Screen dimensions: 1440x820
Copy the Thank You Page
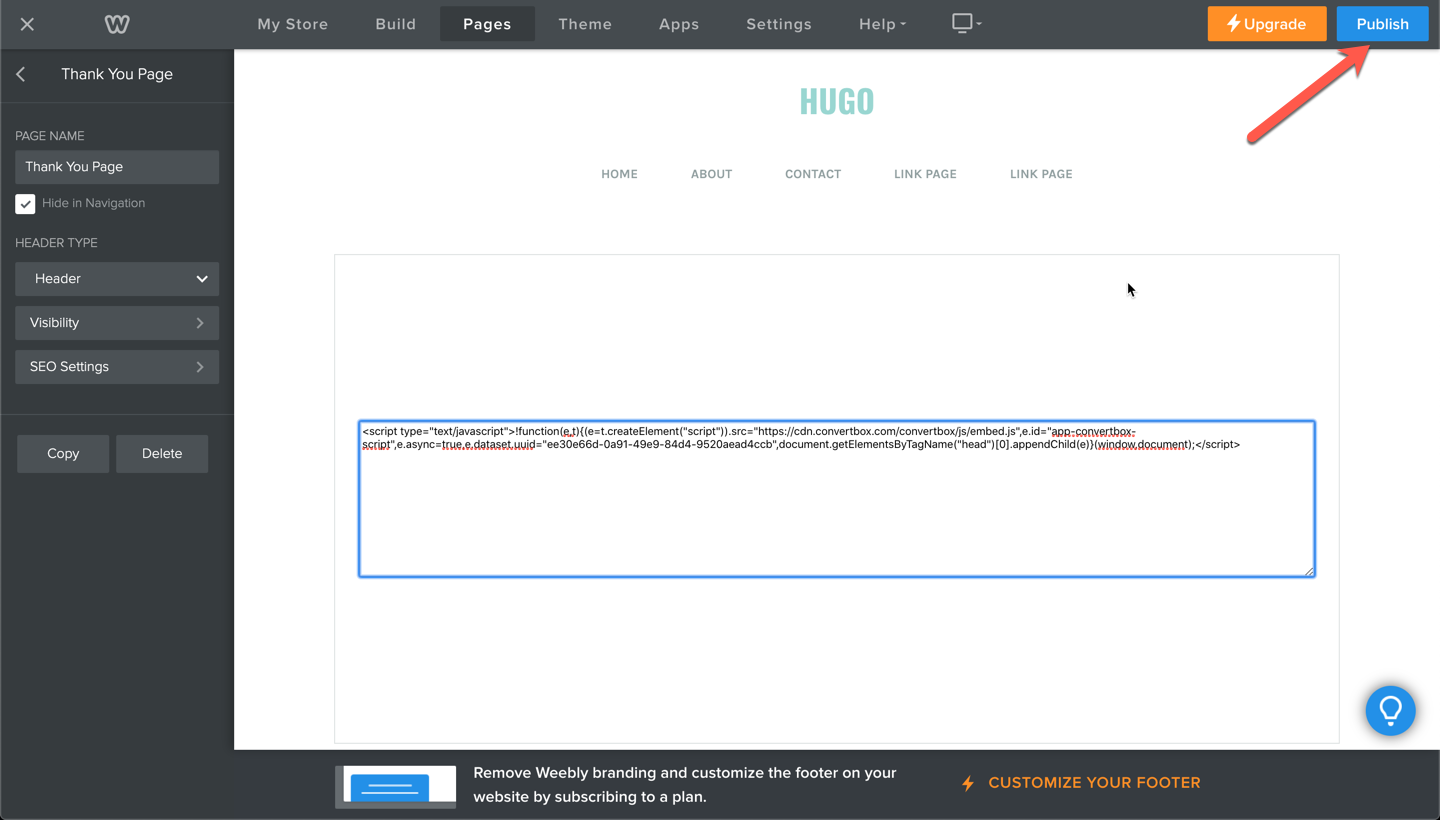click(x=63, y=454)
